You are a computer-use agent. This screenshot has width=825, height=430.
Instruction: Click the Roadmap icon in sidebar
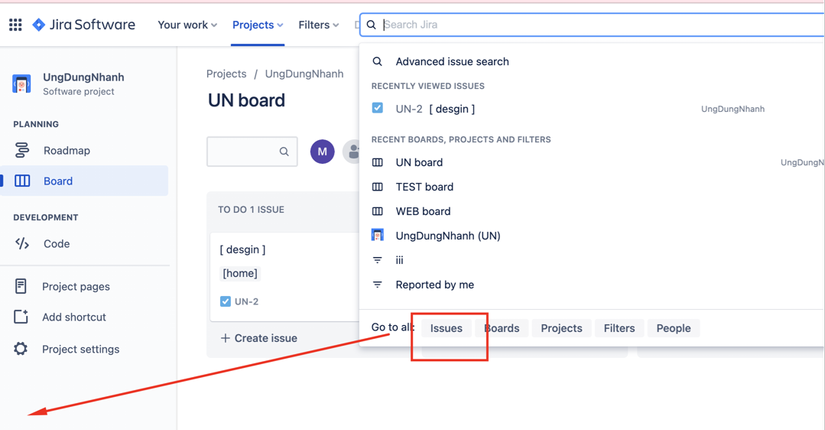(x=22, y=150)
